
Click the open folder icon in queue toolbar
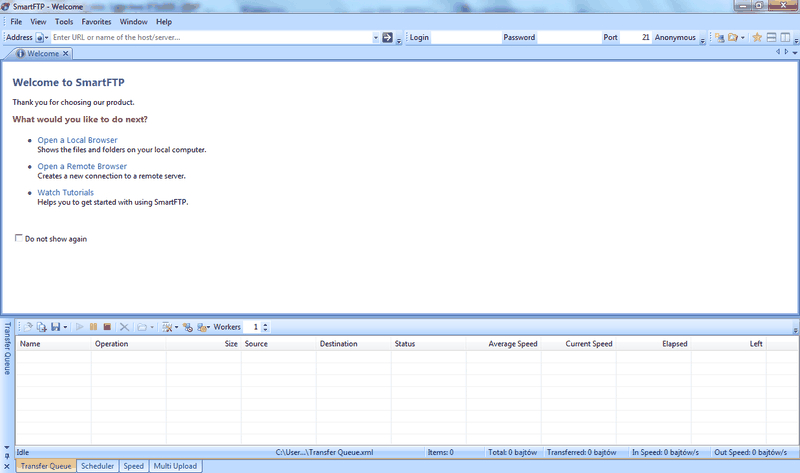[x=142, y=327]
